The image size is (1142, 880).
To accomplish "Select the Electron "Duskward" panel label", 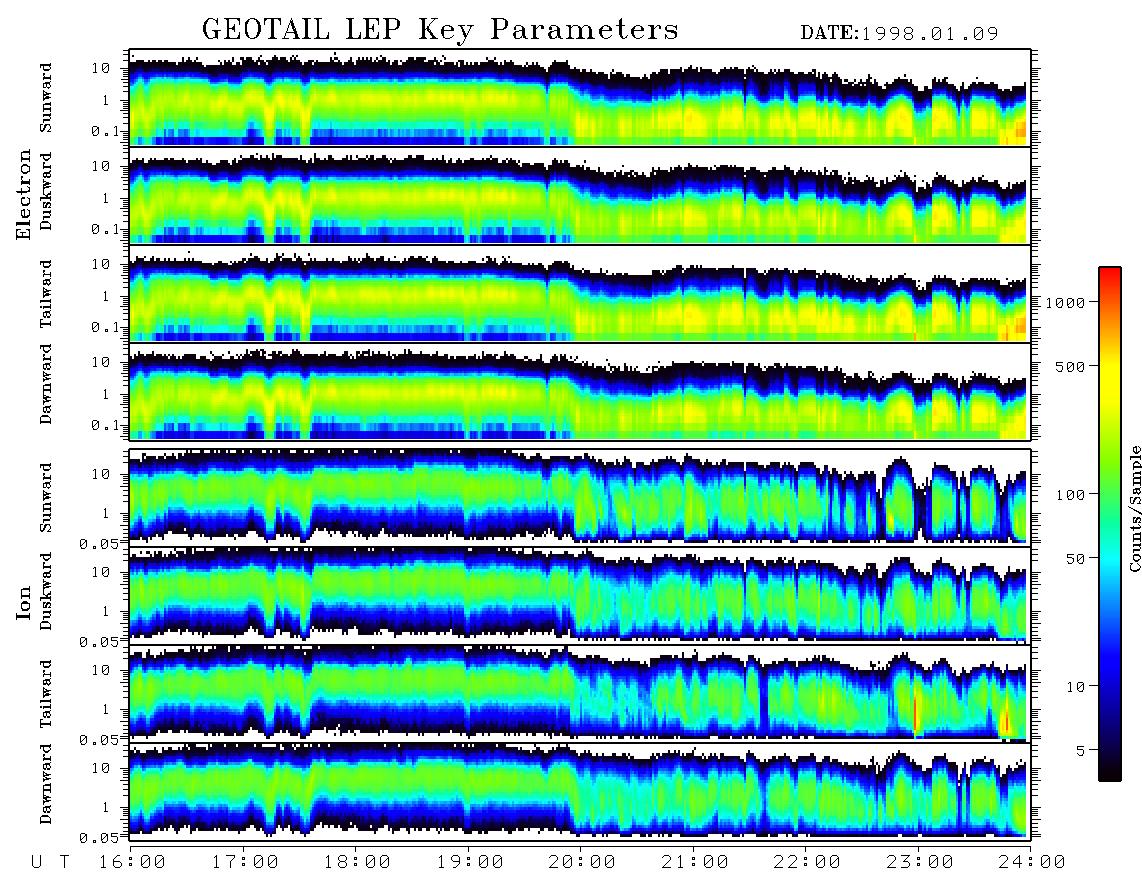I will [x=46, y=191].
